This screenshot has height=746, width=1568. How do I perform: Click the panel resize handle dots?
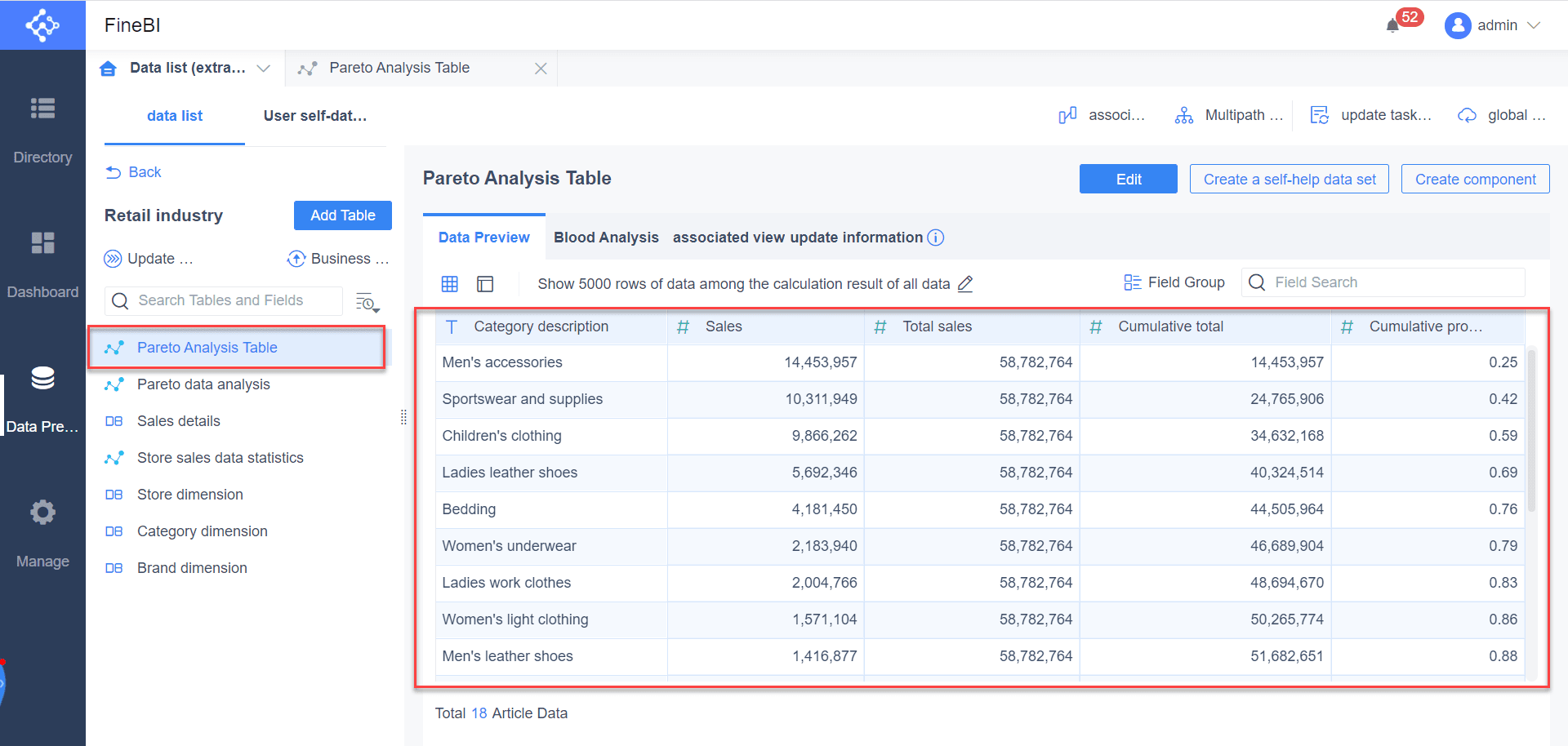(403, 417)
